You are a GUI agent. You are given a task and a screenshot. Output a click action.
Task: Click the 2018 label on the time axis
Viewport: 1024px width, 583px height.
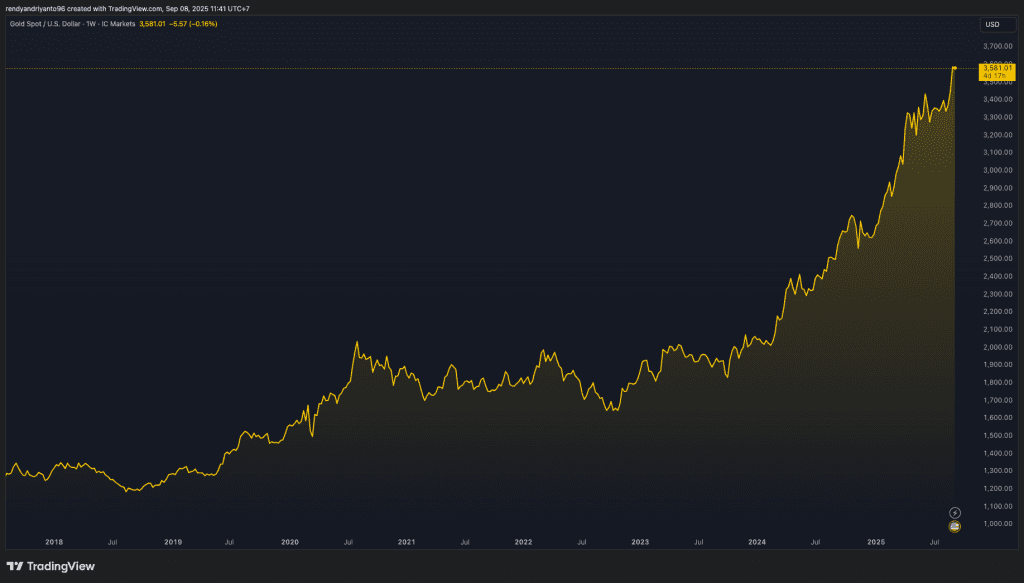(55, 541)
